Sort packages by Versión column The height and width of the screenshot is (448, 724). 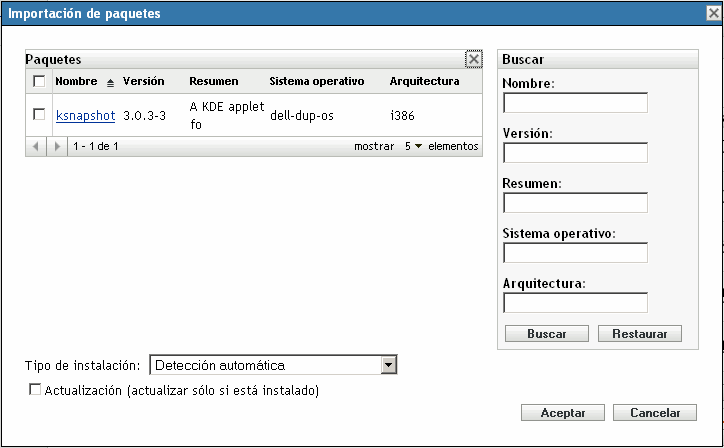[x=143, y=81]
